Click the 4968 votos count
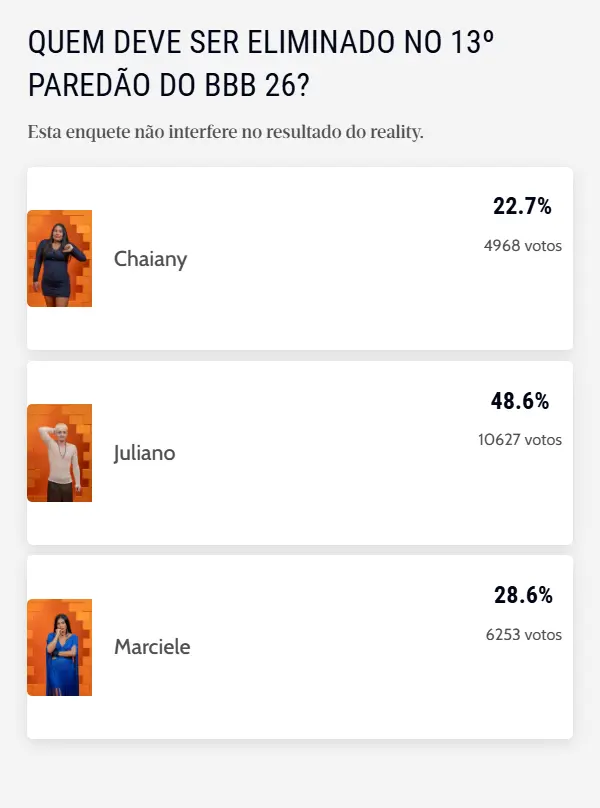The width and height of the screenshot is (600, 808). pyautogui.click(x=523, y=243)
